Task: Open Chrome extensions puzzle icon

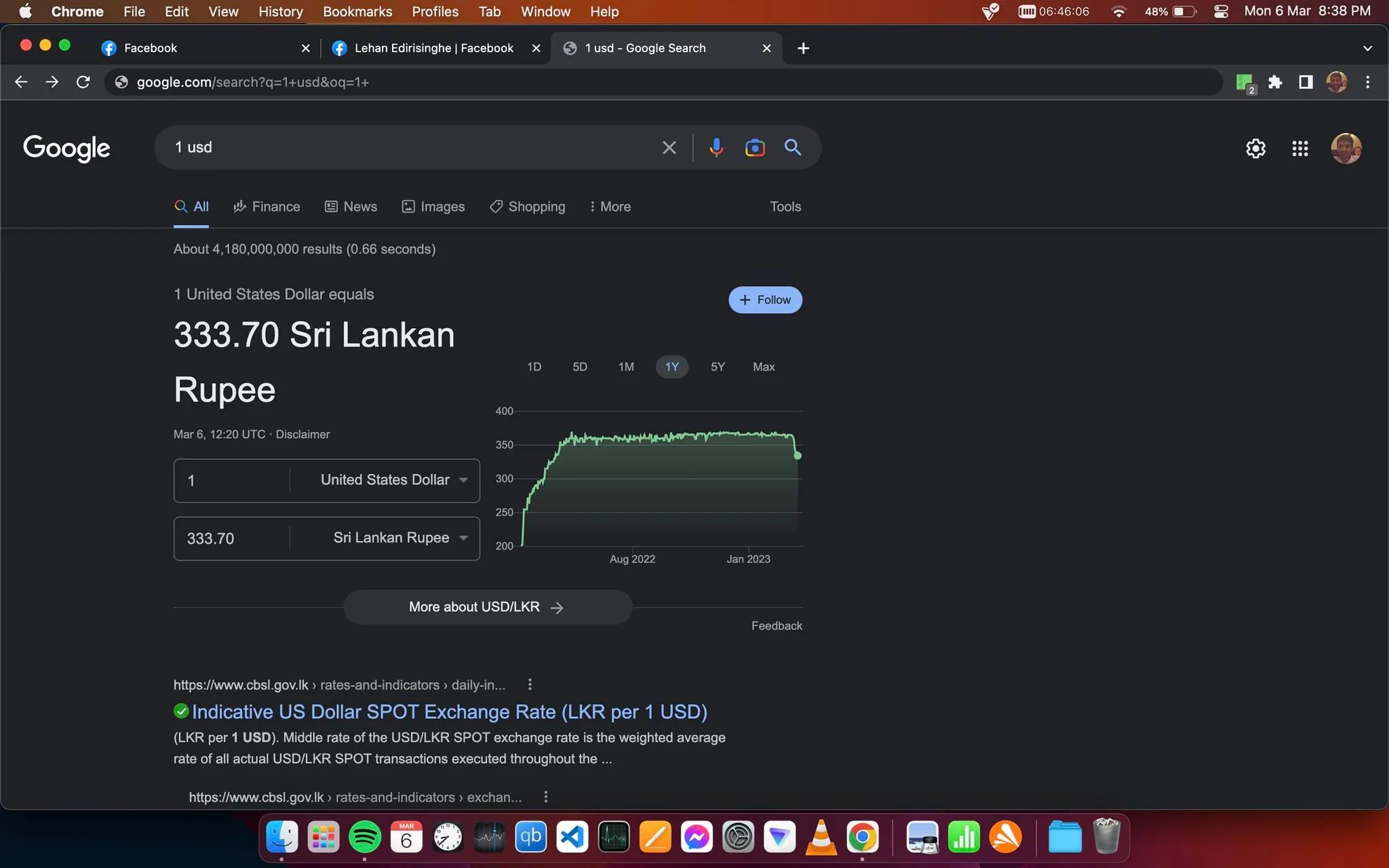Action: 1275,82
